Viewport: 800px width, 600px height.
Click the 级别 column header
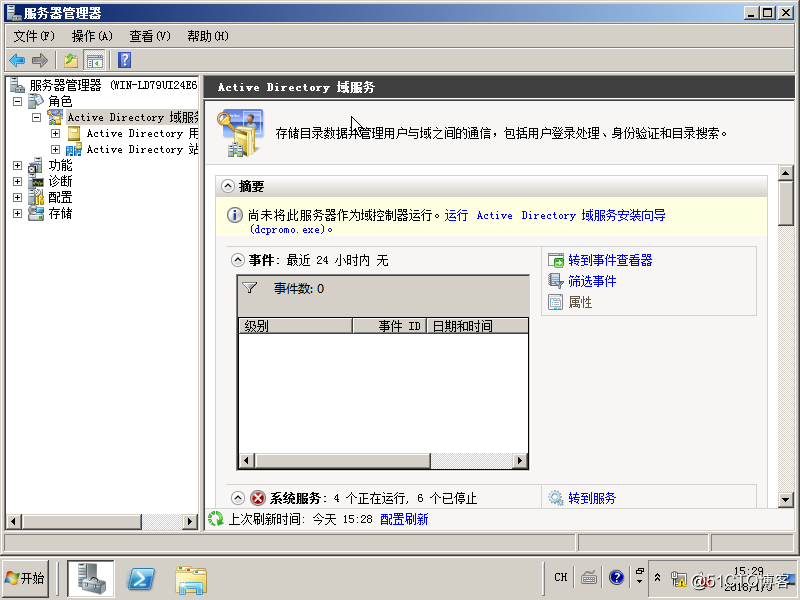pos(295,326)
